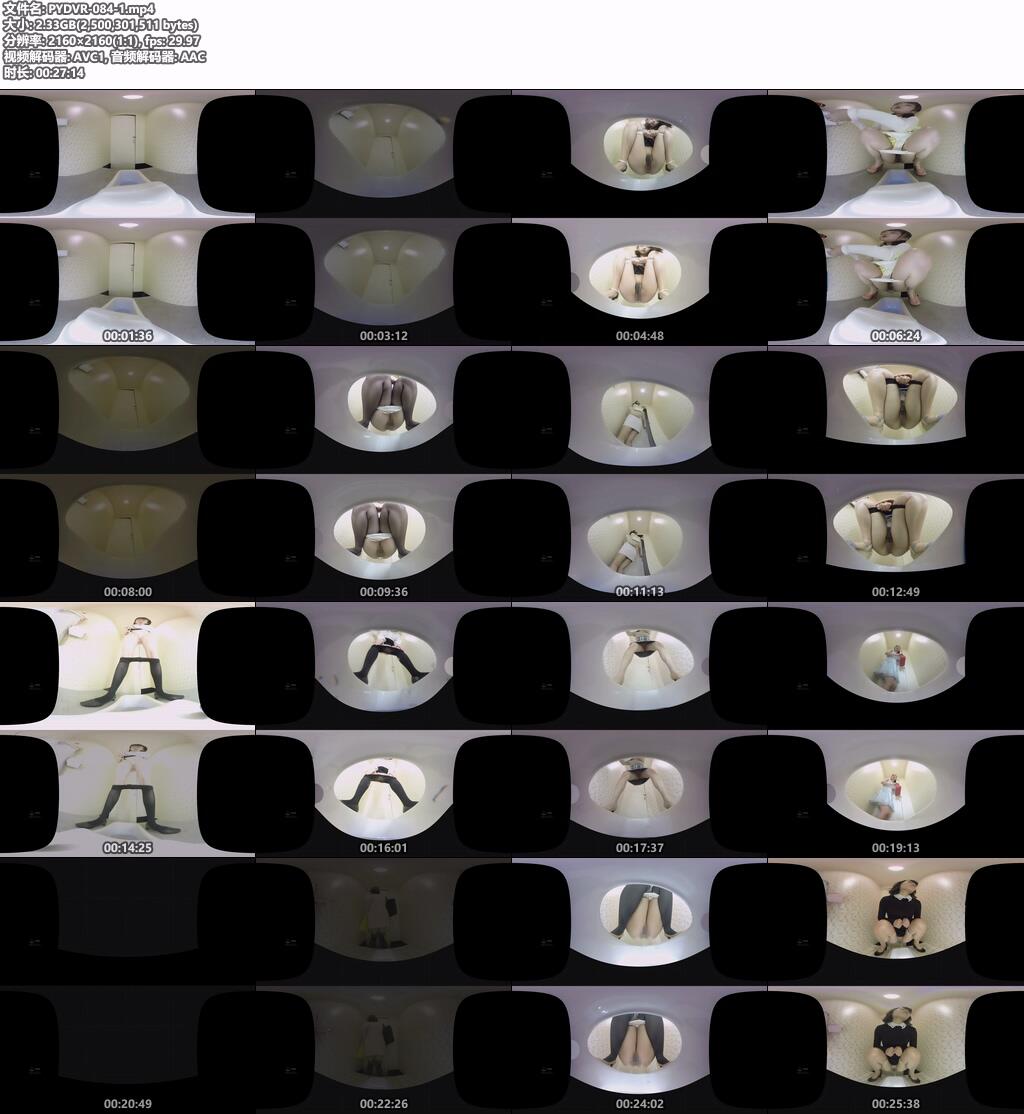Click the 00:08:00 timestamp label
Image resolution: width=1024 pixels, height=1114 pixels.
pos(128,591)
